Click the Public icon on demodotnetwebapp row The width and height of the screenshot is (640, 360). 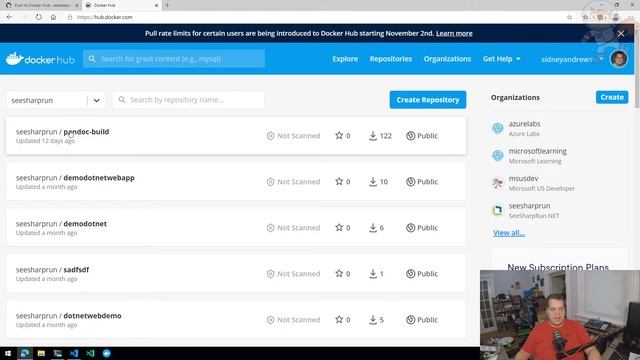pos(411,182)
